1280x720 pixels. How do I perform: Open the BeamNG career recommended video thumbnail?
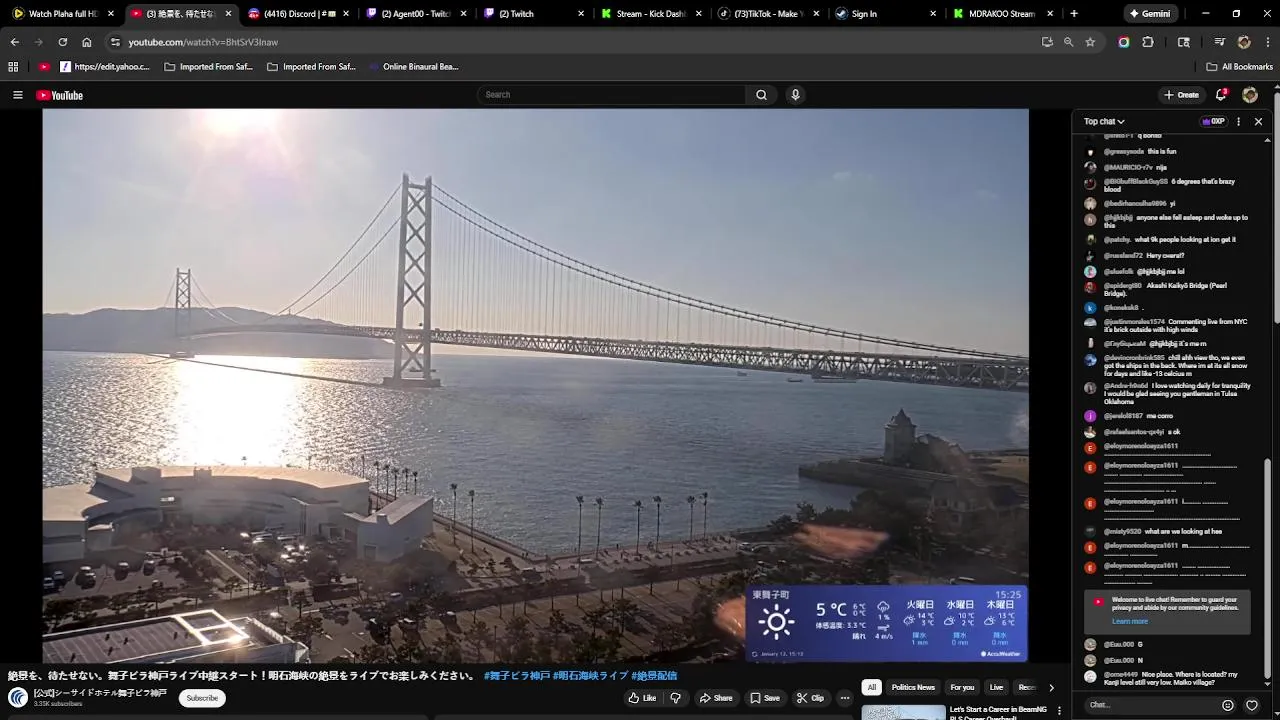903,712
